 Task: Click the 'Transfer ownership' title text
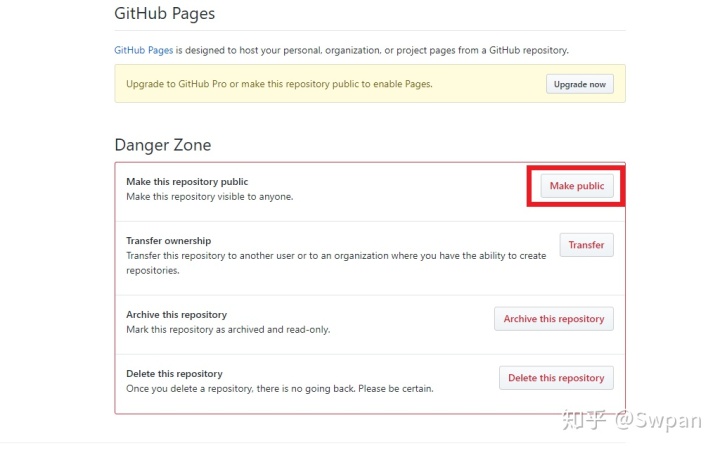(169, 241)
